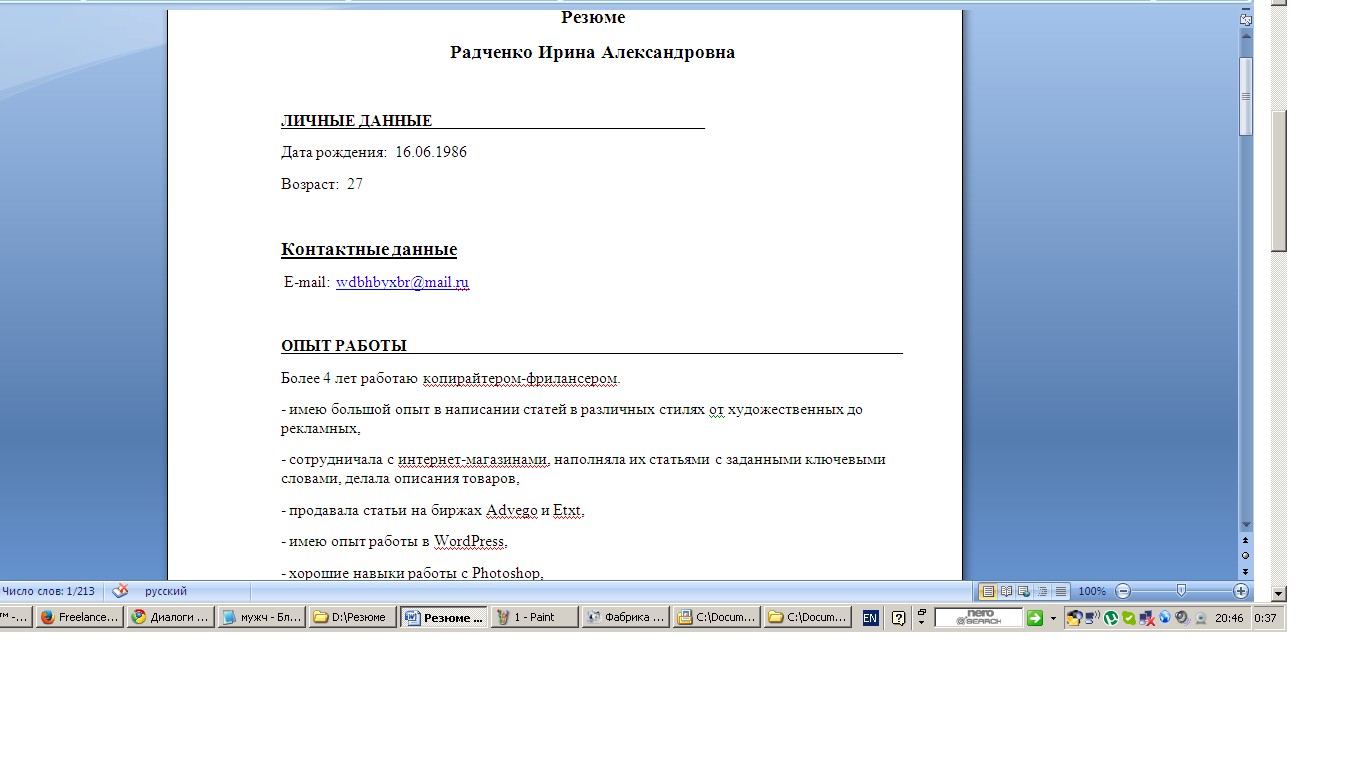Click the русский language status button
Viewport: 1366px width, 768px height.
click(x=166, y=591)
